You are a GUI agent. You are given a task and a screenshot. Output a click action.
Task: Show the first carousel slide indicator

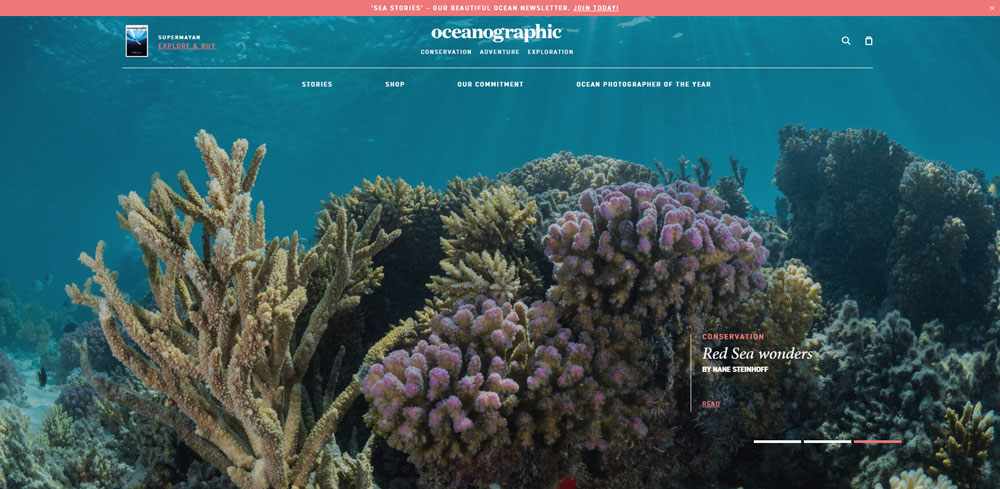coord(777,441)
